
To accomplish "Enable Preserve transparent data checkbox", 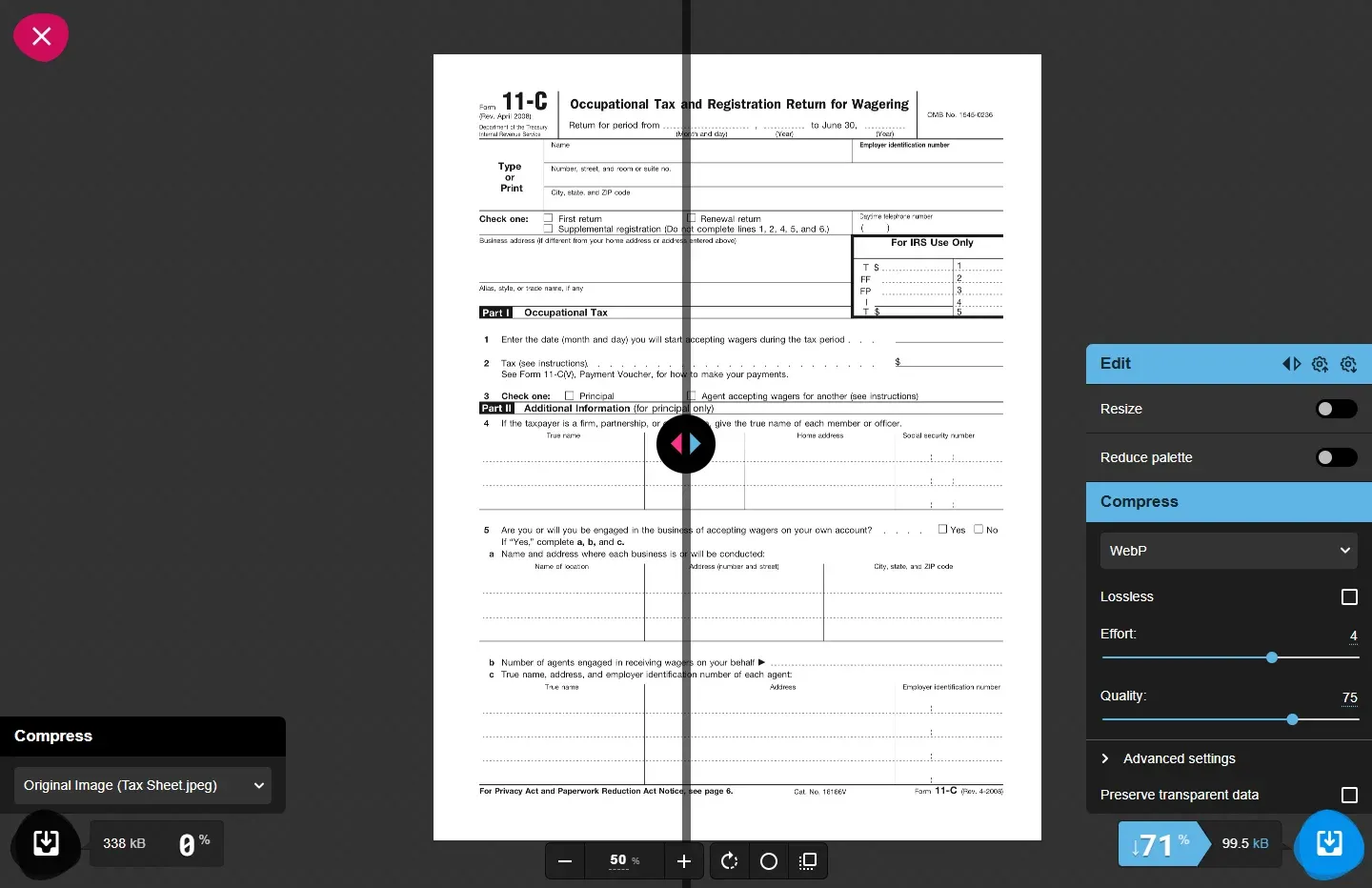I will click(x=1349, y=796).
